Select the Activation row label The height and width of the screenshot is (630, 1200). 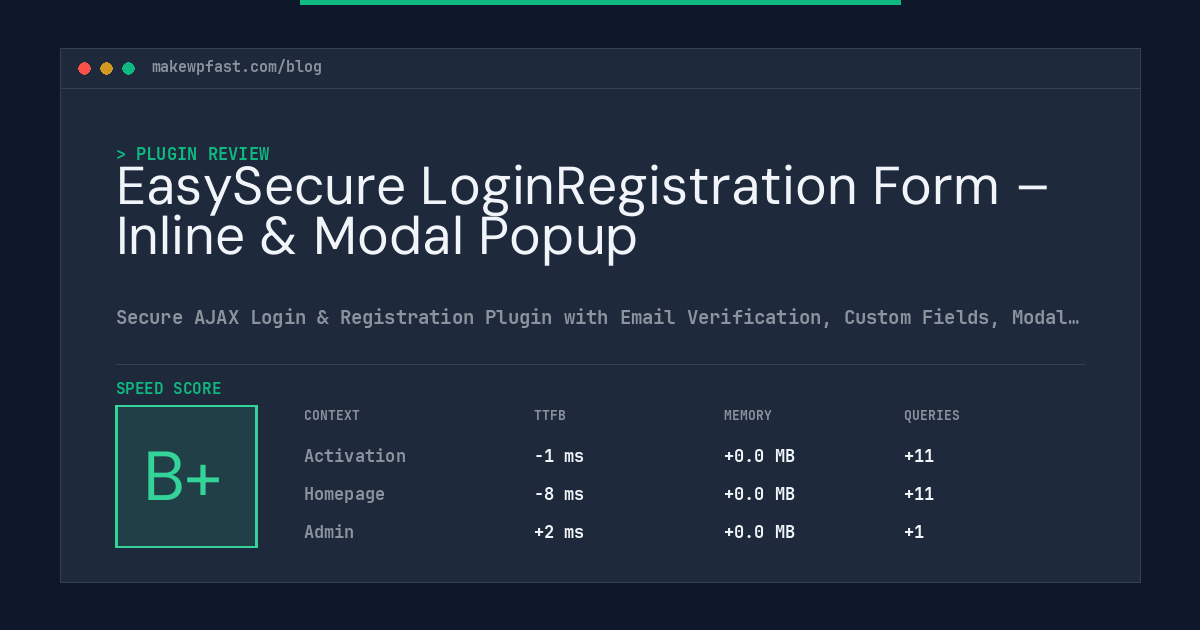[x=355, y=456]
